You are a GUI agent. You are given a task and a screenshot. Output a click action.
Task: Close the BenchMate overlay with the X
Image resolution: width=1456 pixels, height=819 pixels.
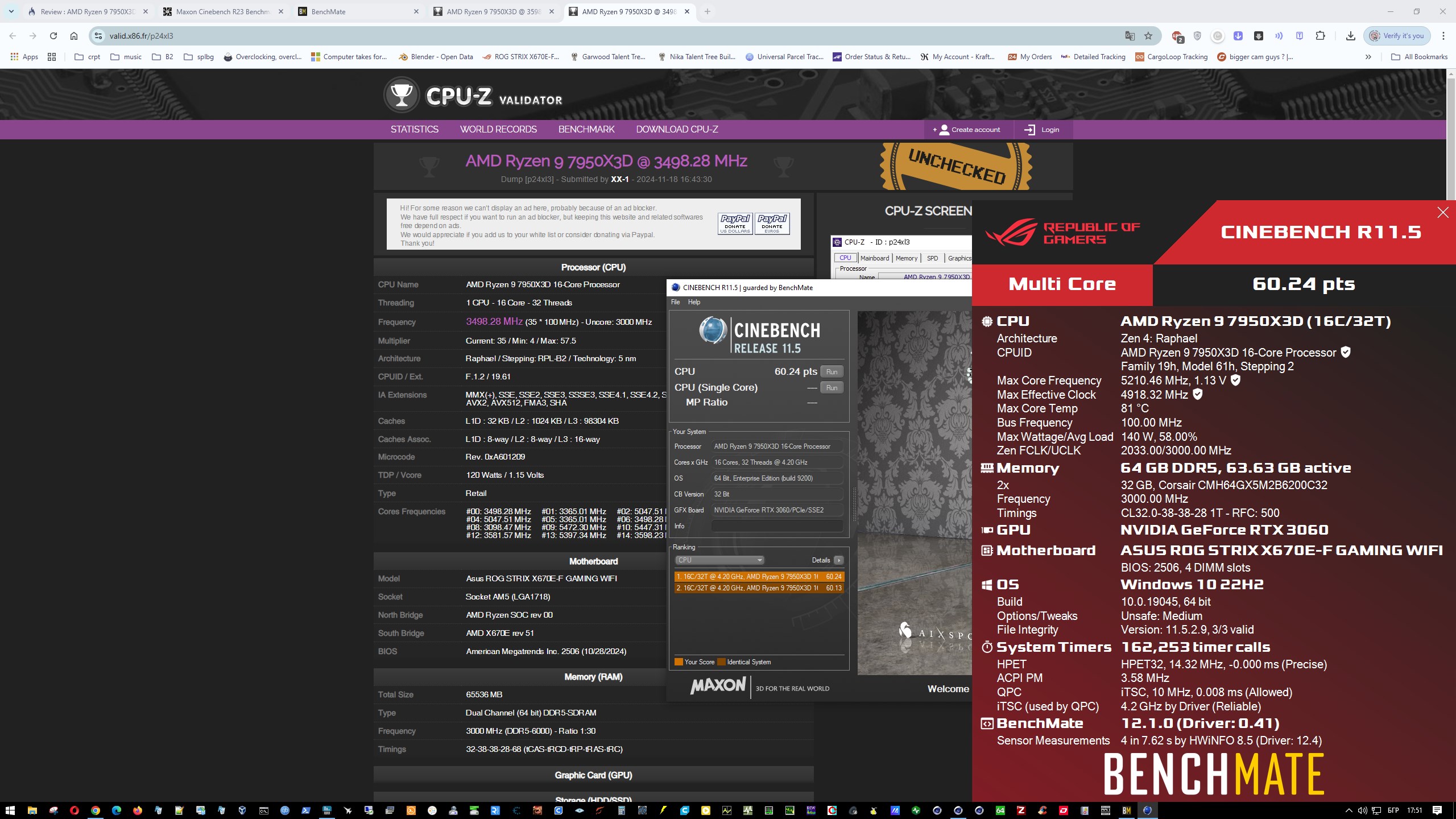(1443, 213)
